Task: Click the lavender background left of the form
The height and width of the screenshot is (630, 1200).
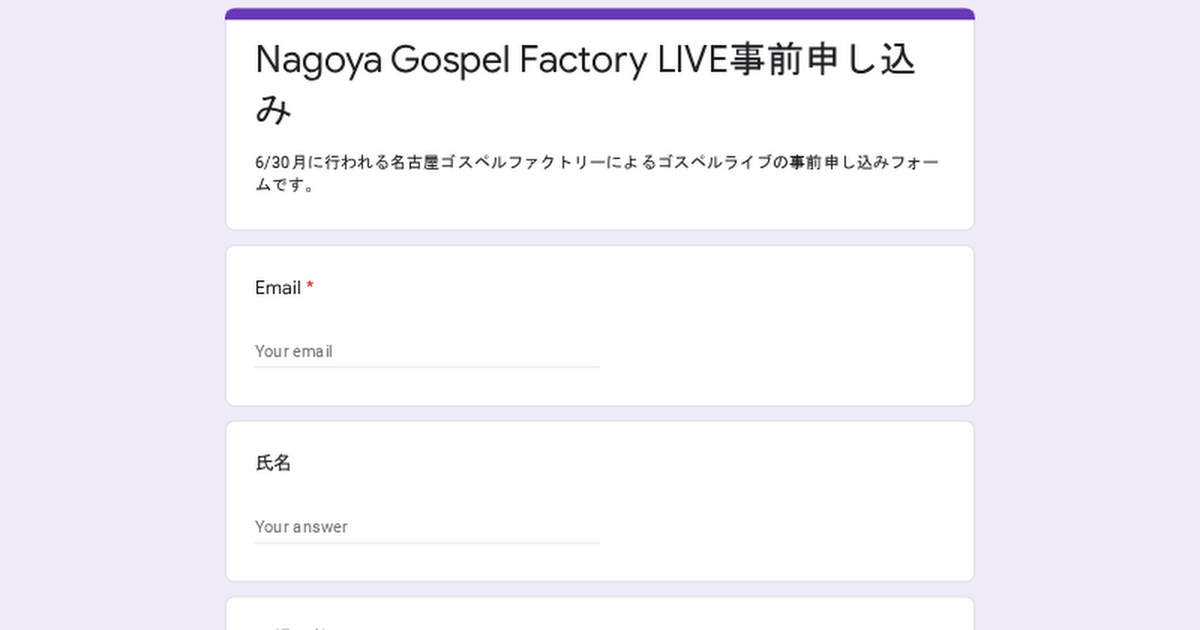Action: [112, 315]
